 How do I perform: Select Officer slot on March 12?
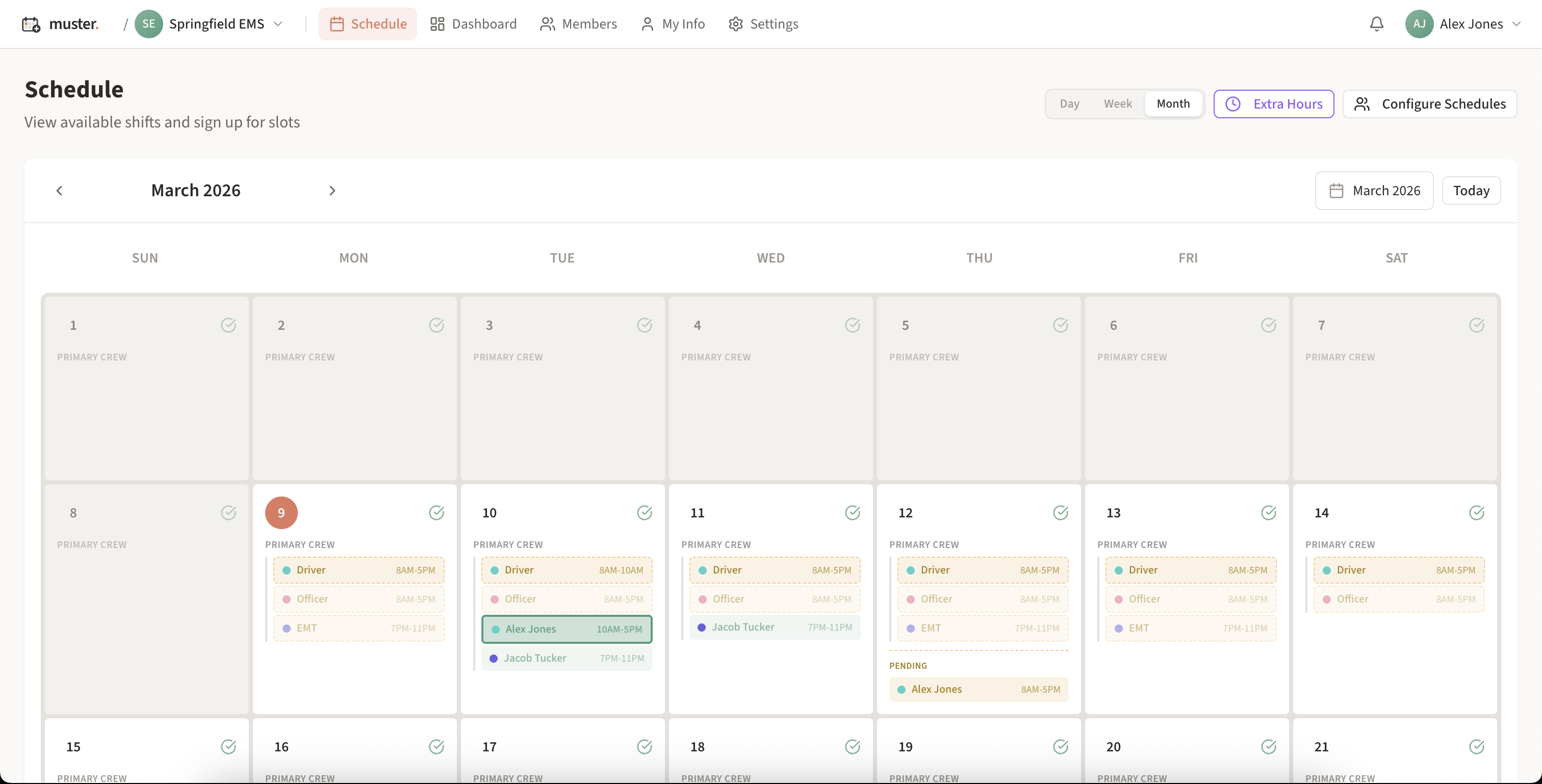click(x=982, y=598)
